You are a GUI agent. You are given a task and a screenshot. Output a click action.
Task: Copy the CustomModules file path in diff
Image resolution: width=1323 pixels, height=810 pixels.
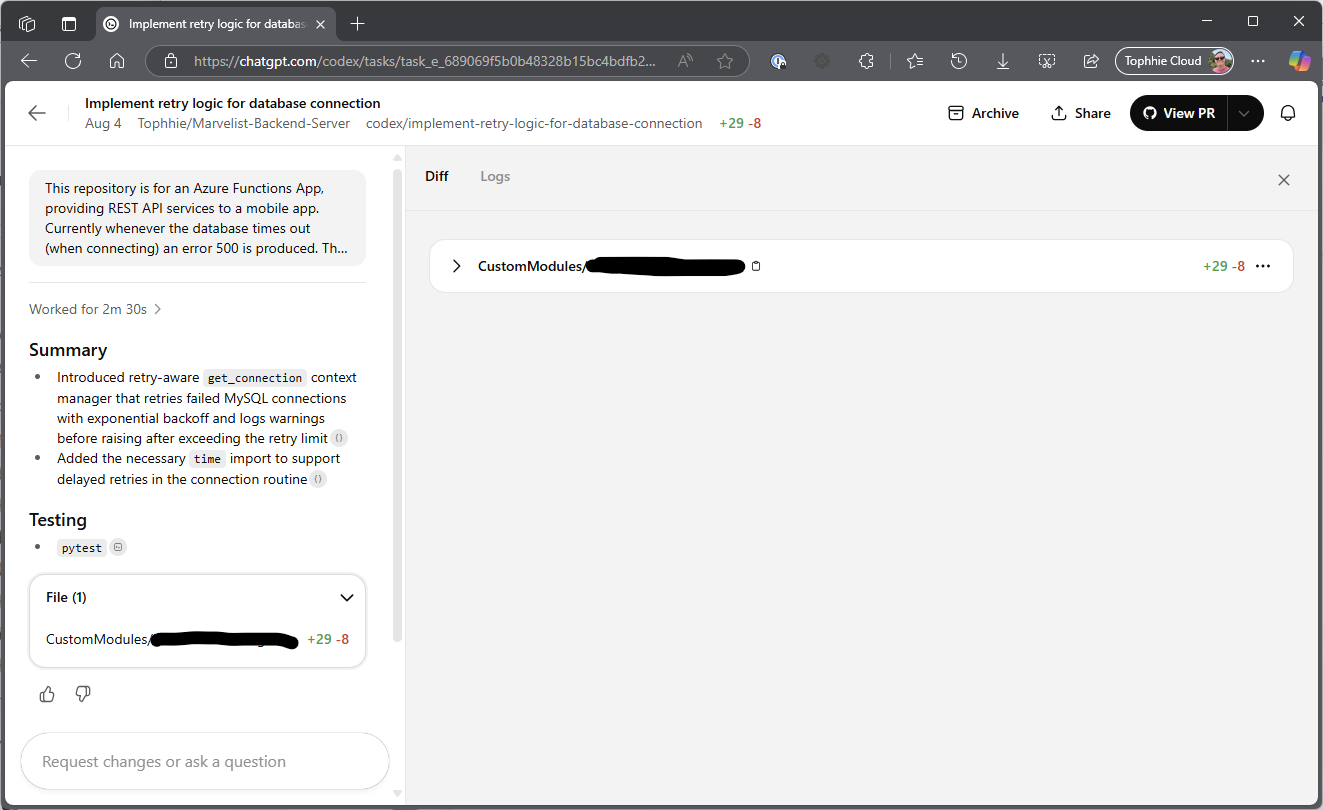tap(756, 266)
